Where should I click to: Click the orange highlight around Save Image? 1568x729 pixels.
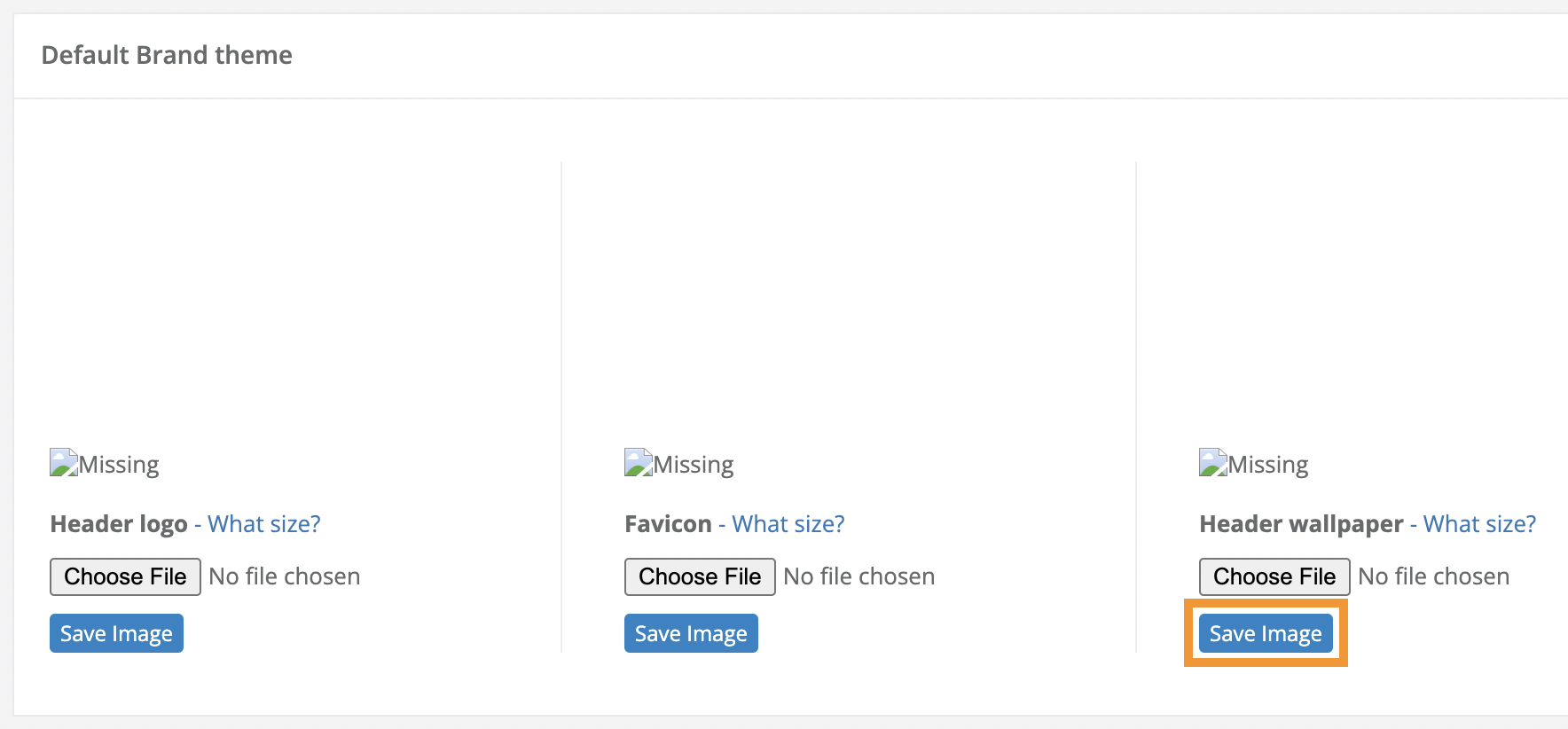(x=1266, y=602)
